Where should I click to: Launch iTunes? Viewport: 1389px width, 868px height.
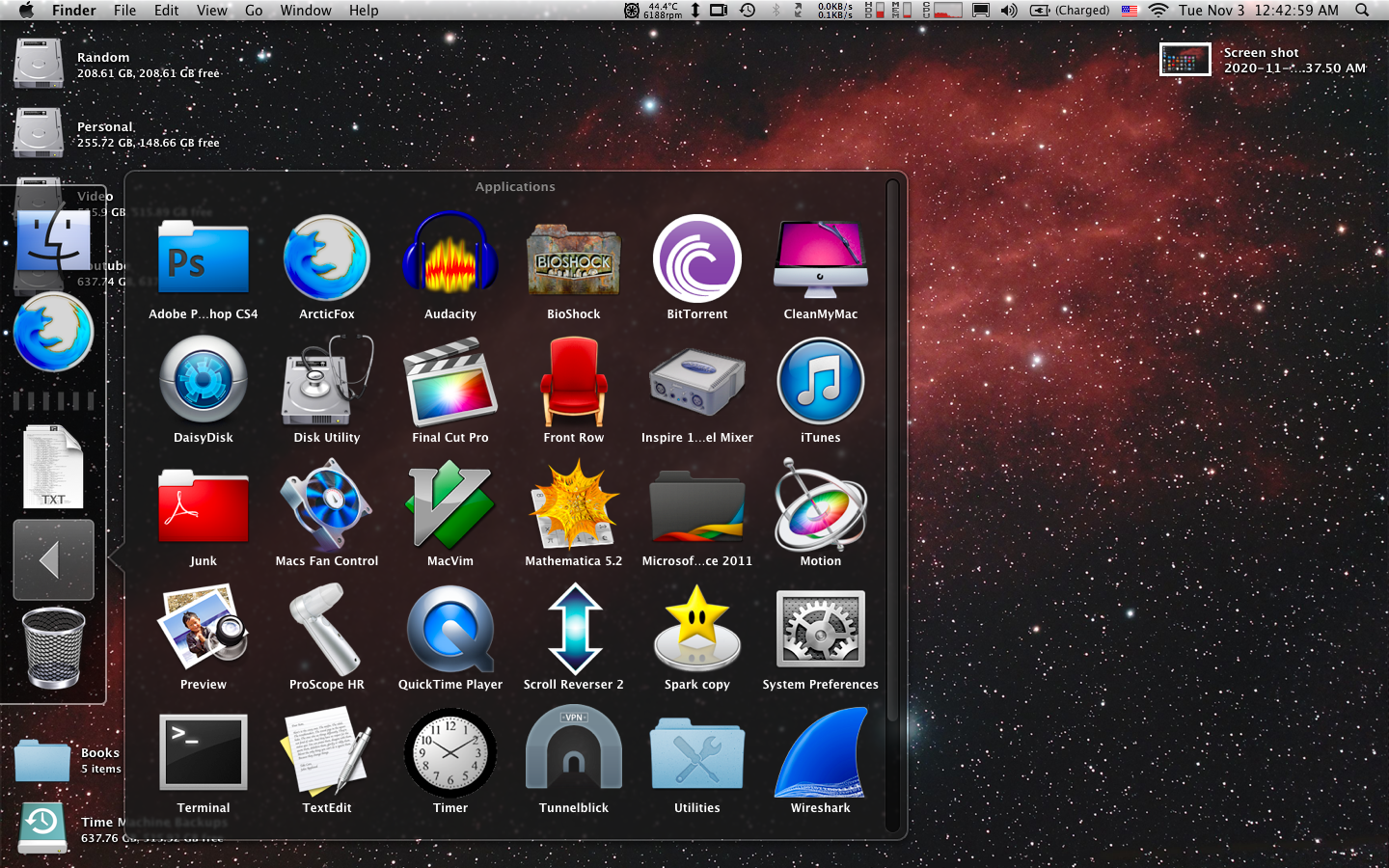821,382
